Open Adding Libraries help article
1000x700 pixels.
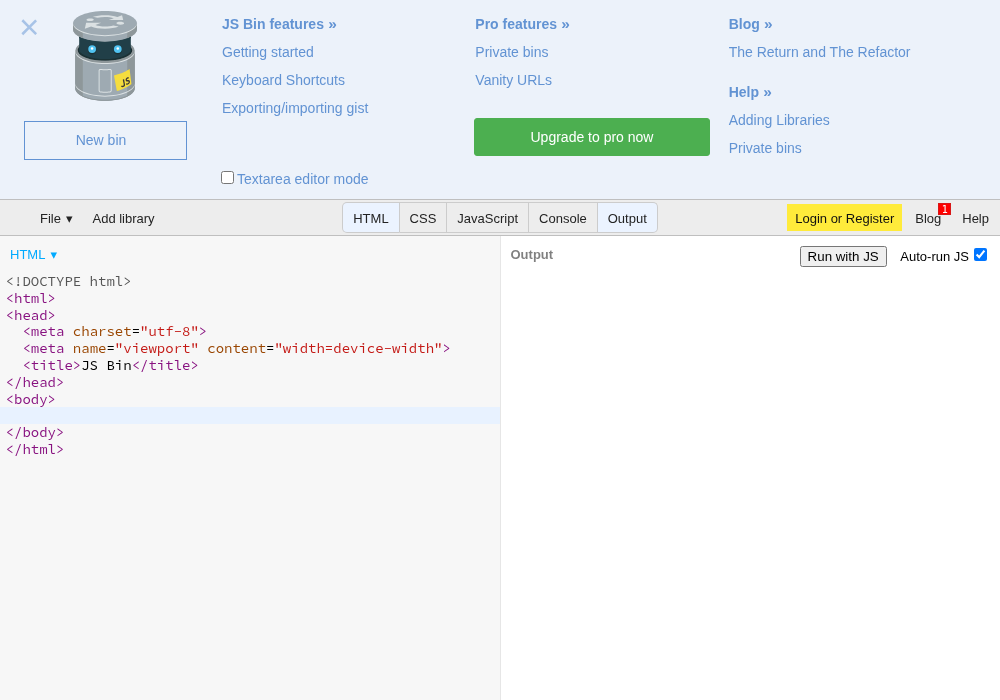779,120
